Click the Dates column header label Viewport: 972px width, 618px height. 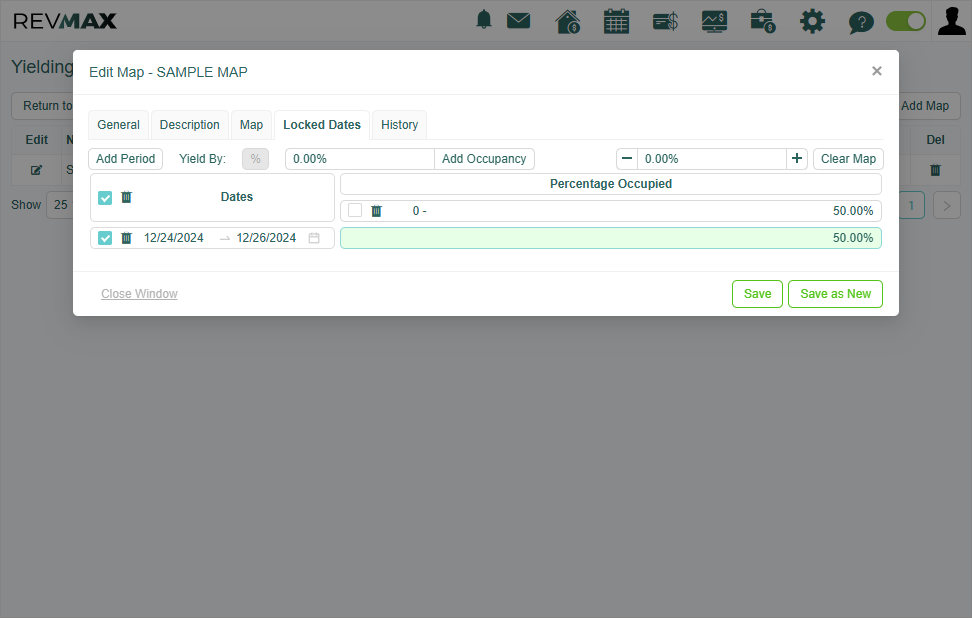click(237, 197)
